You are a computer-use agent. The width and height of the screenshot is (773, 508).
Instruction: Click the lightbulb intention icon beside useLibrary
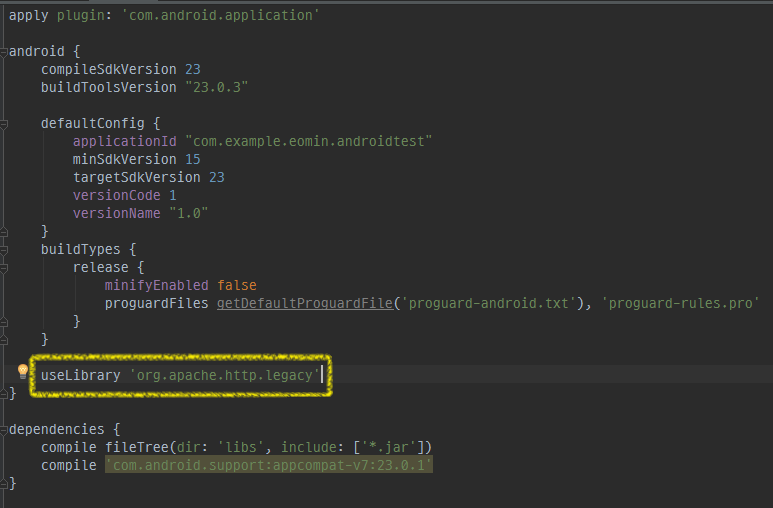[23, 371]
